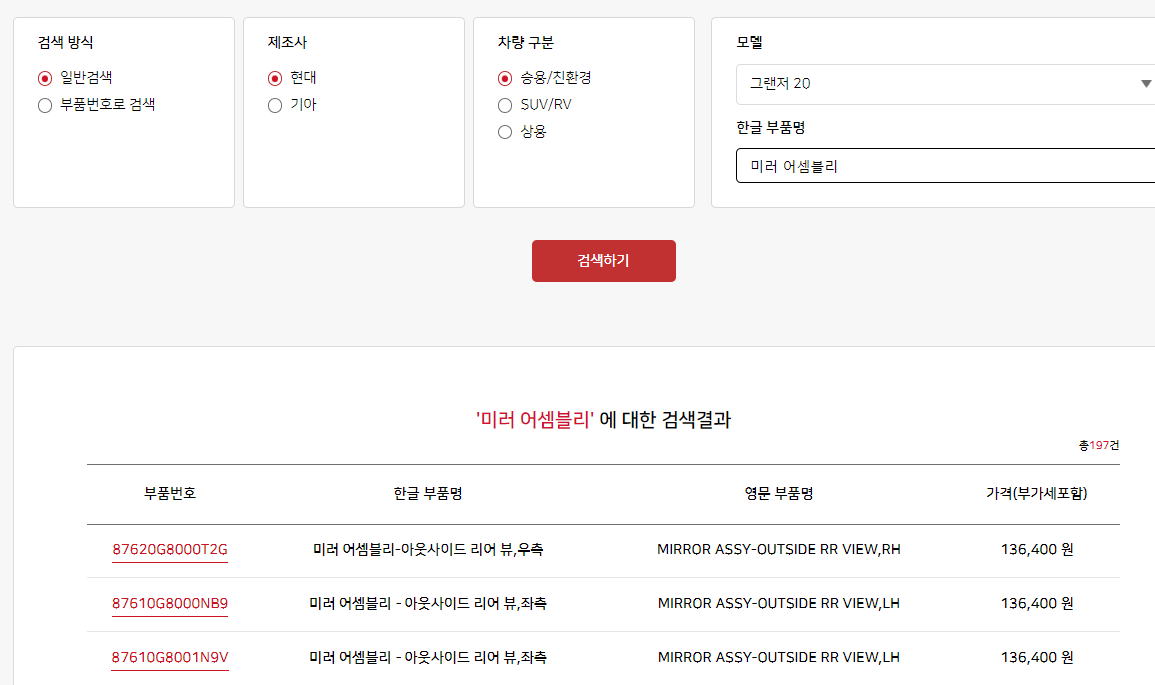Open part number 87620G8000T2G details
This screenshot has height=685, width=1155.
pos(170,549)
